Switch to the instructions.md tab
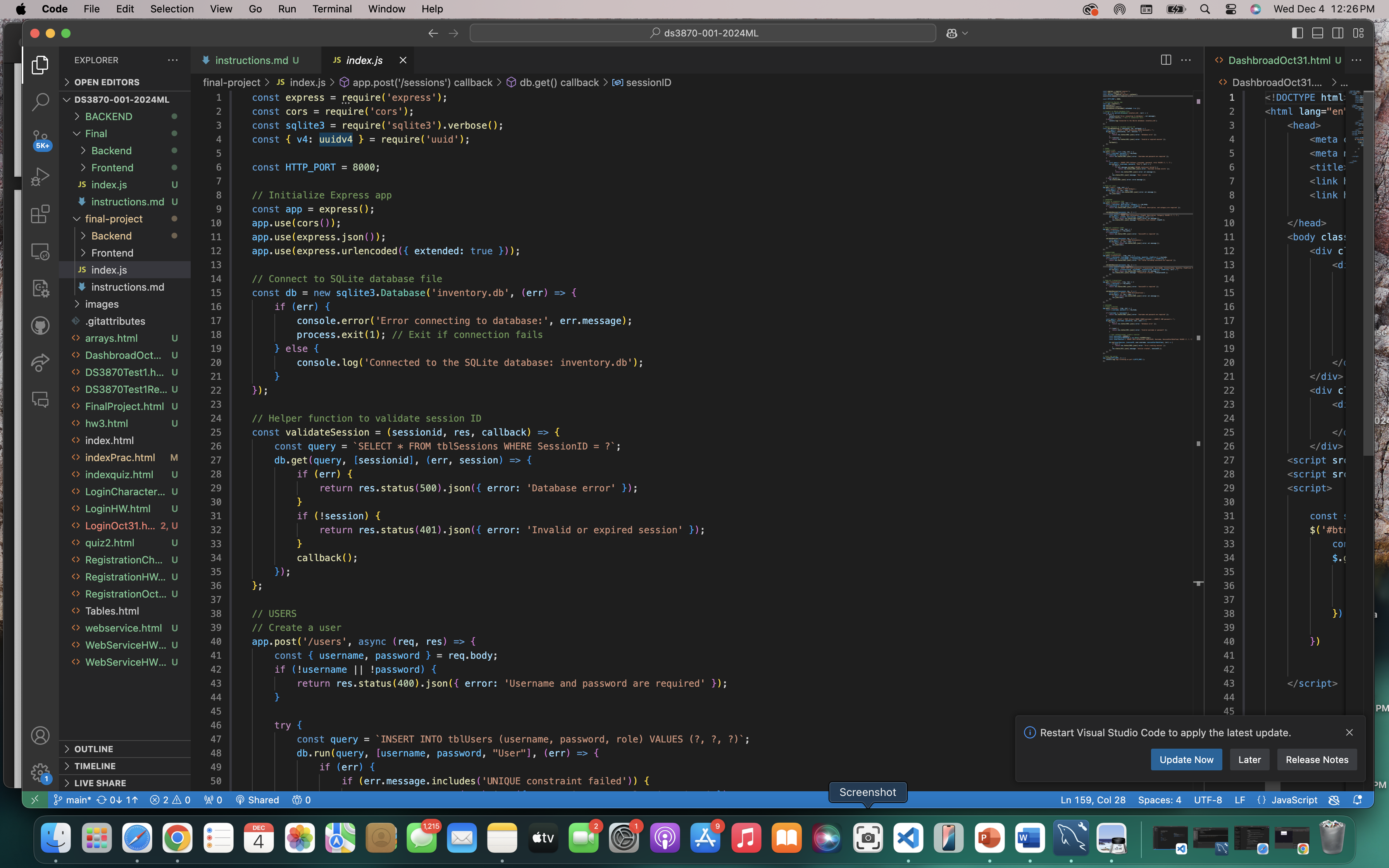This screenshot has width=1389, height=868. (252, 60)
